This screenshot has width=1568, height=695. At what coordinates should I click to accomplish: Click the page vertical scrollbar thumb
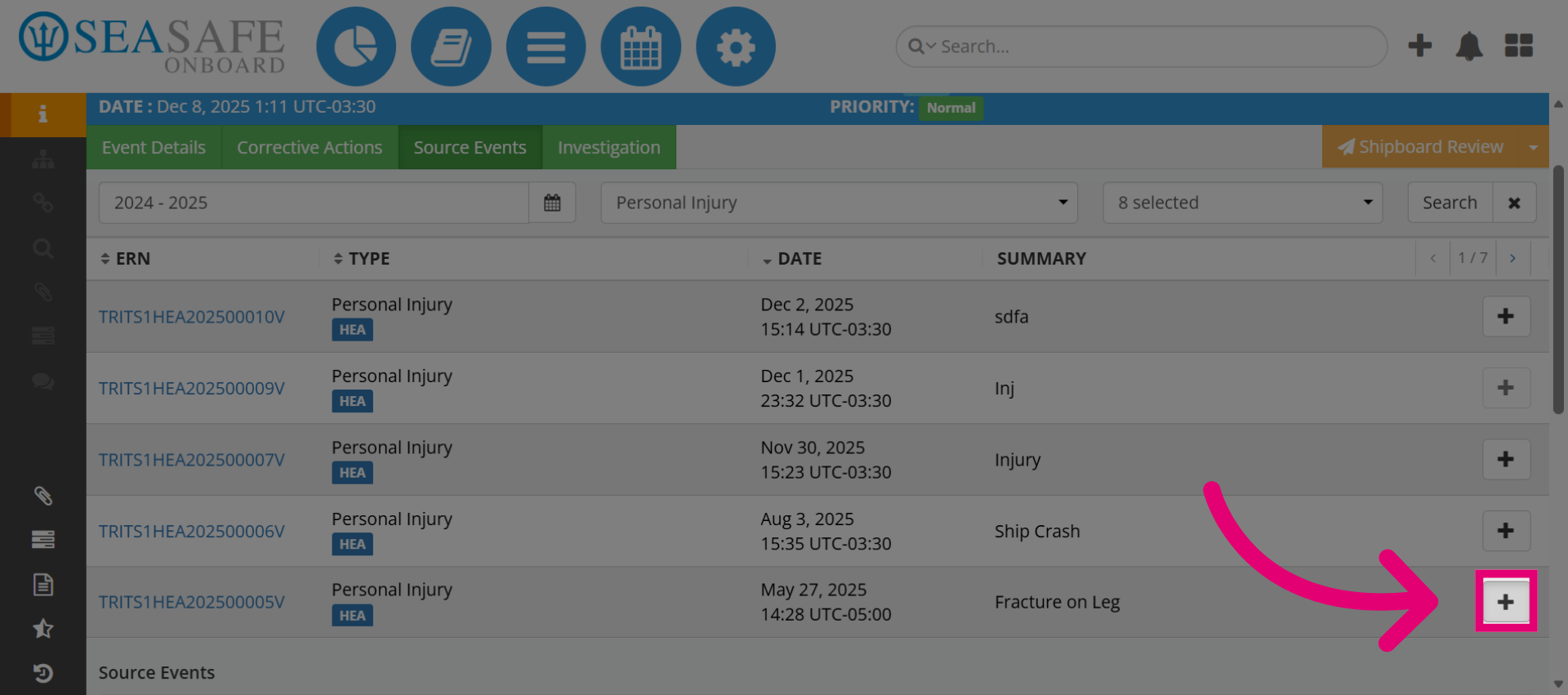click(1558, 289)
